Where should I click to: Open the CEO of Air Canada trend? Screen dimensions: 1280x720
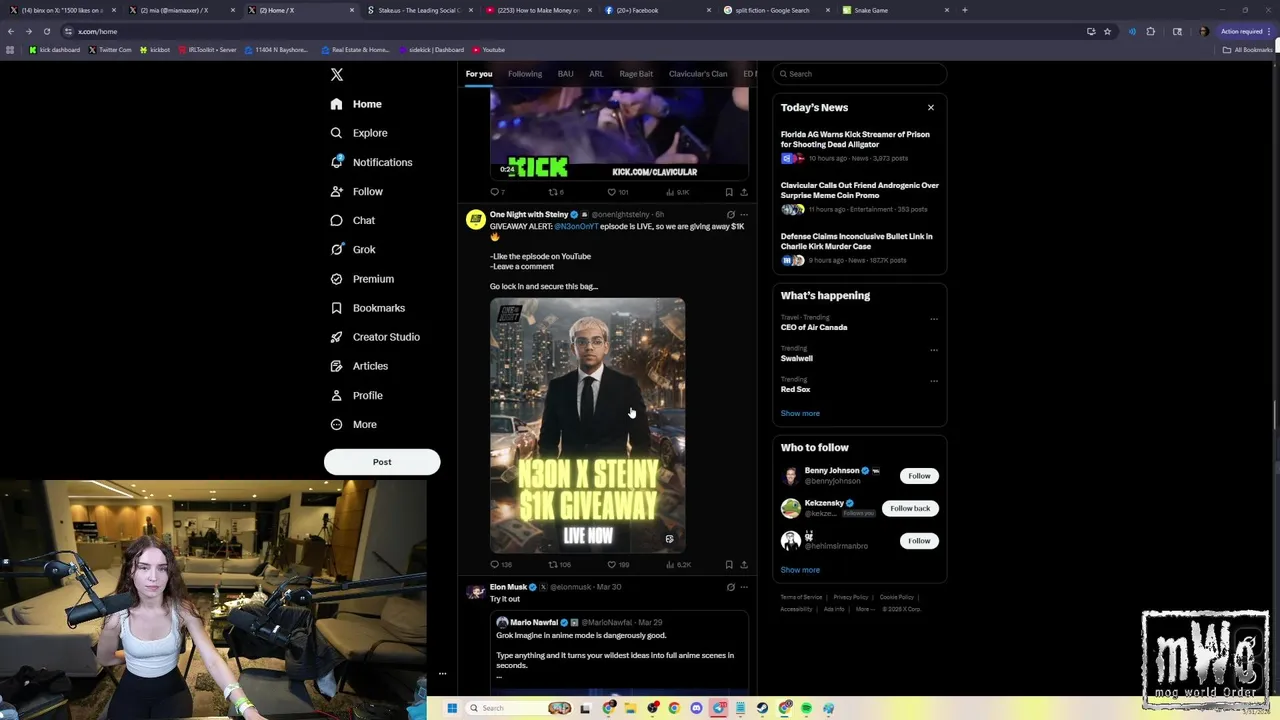tap(814, 327)
